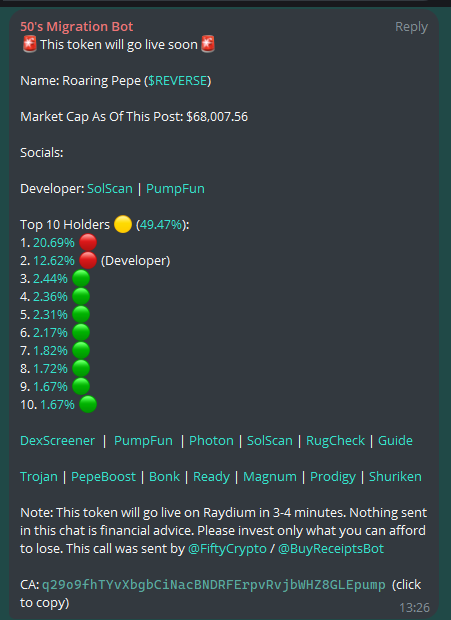Open the 50's Migration Bot sender name
Image resolution: width=451 pixels, height=620 pixels.
pos(77,26)
